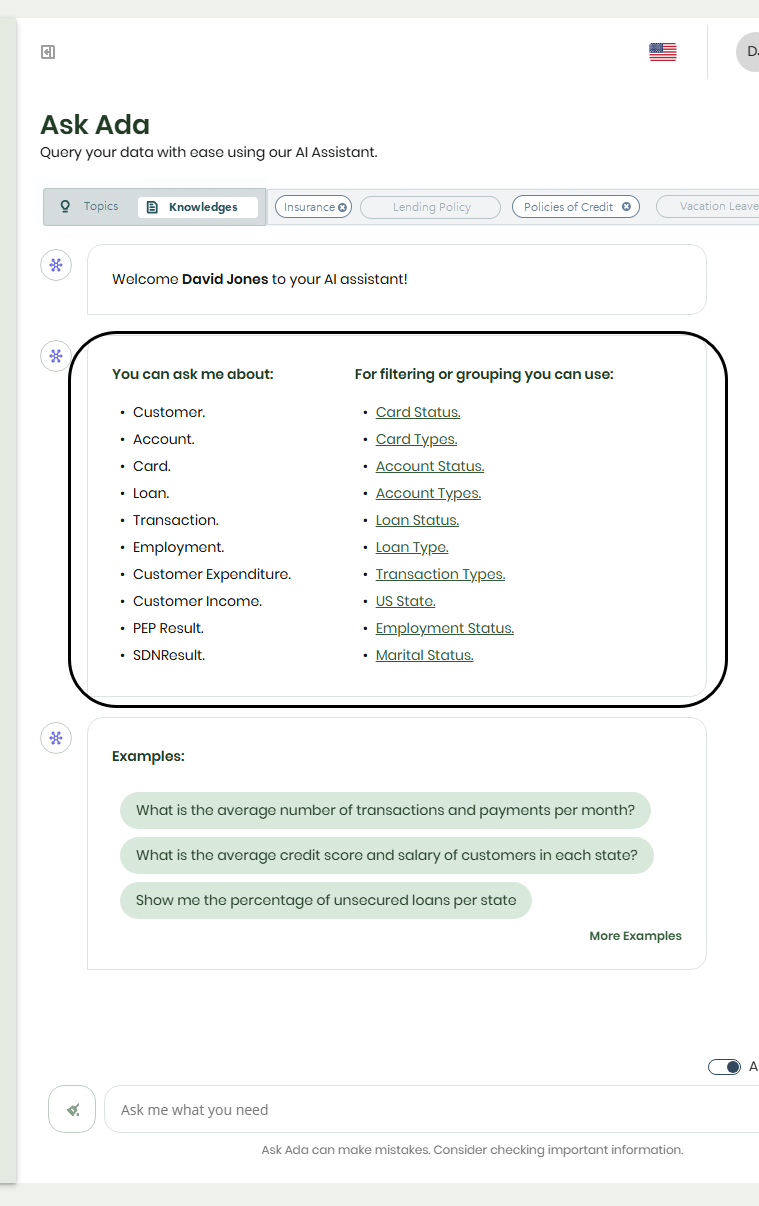Open the US State grouping link
Screen dimensions: 759x1206
pos(405,600)
